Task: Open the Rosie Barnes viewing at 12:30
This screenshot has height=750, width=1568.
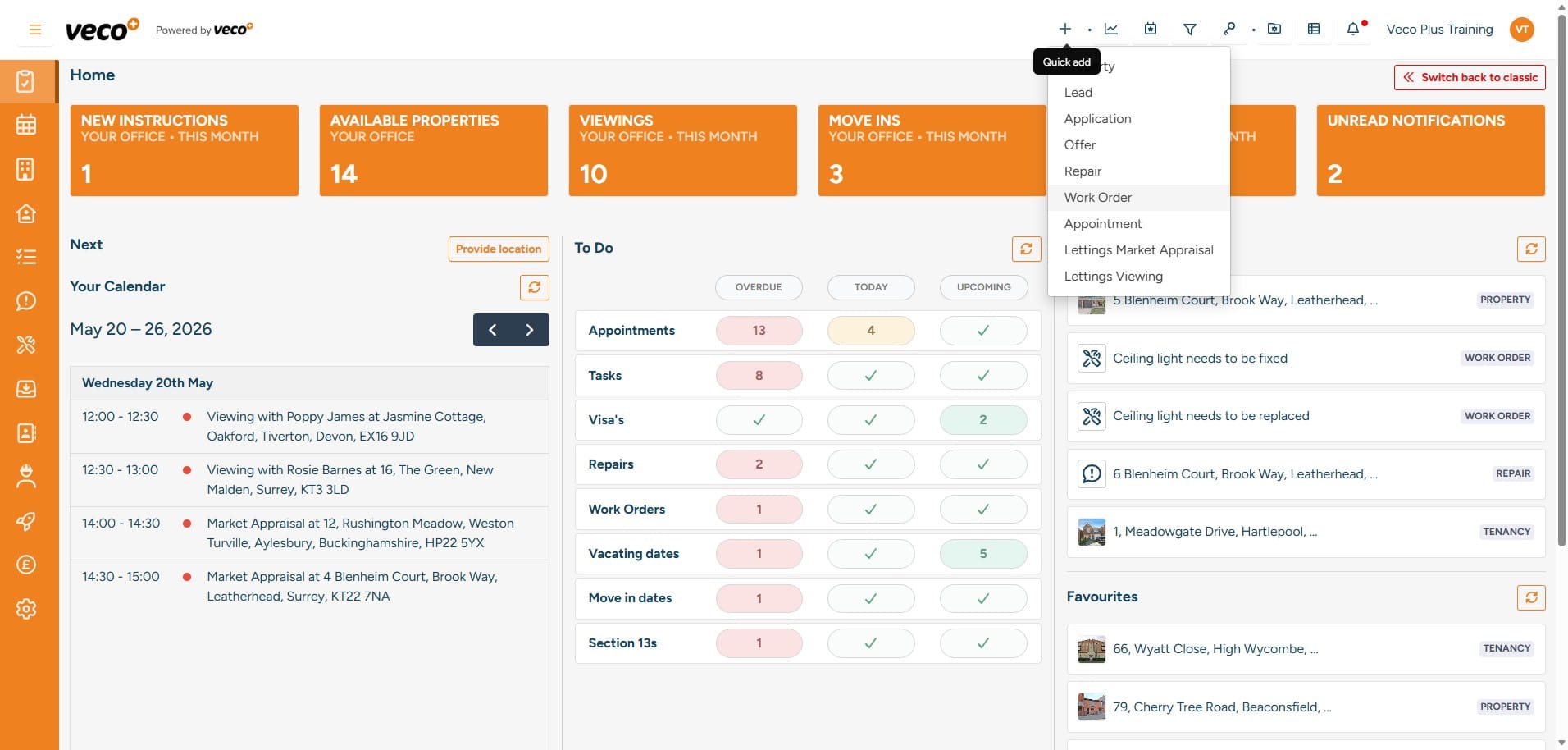Action: point(309,480)
